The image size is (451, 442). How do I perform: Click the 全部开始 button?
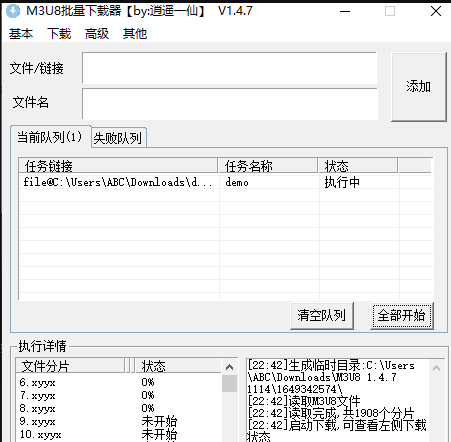pos(402,316)
